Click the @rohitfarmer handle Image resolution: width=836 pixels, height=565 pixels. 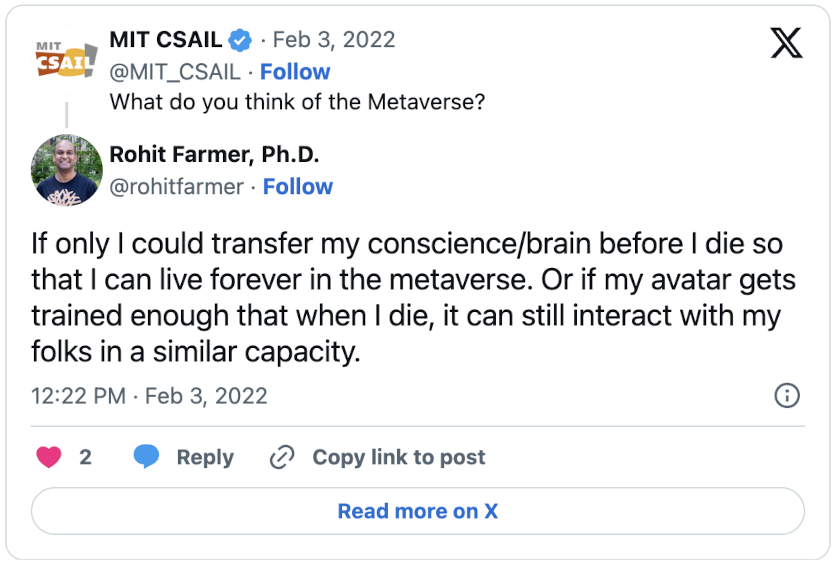tap(176, 187)
